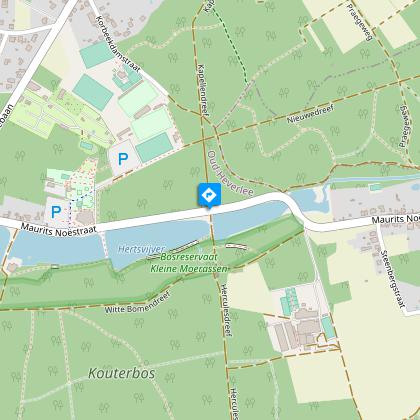Viewport: 420px width, 420px height.
Task: Click the blue directions marker pin
Action: (x=209, y=195)
